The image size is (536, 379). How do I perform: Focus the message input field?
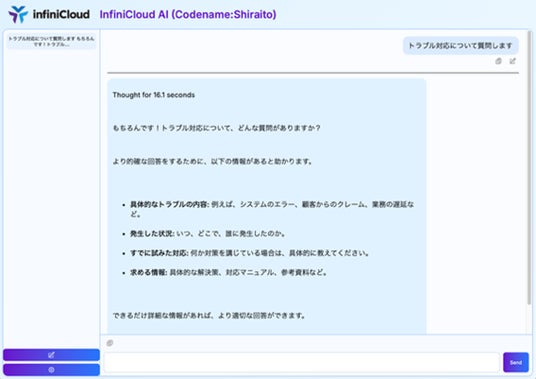point(302,362)
